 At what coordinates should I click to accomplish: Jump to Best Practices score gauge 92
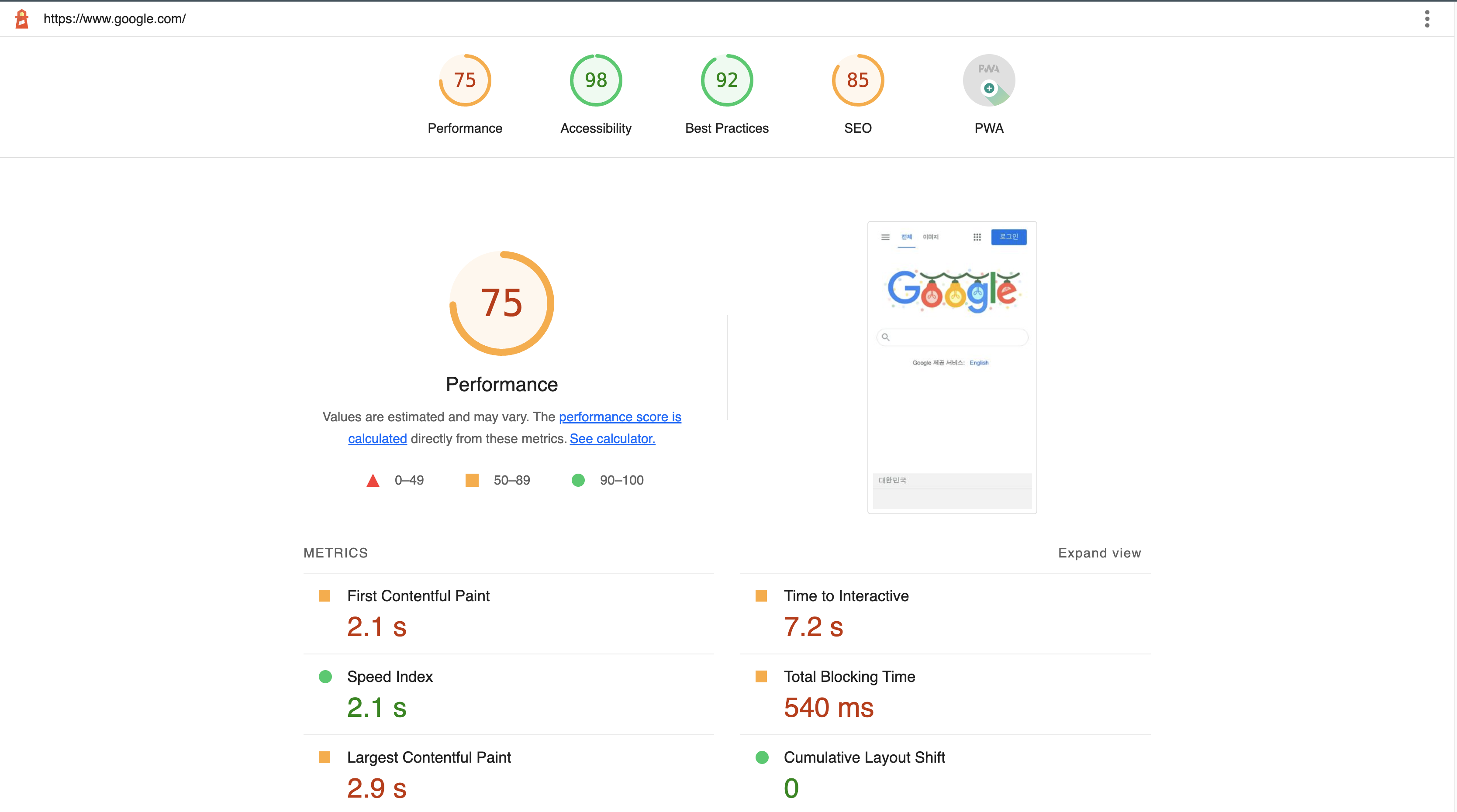pyautogui.click(x=727, y=80)
